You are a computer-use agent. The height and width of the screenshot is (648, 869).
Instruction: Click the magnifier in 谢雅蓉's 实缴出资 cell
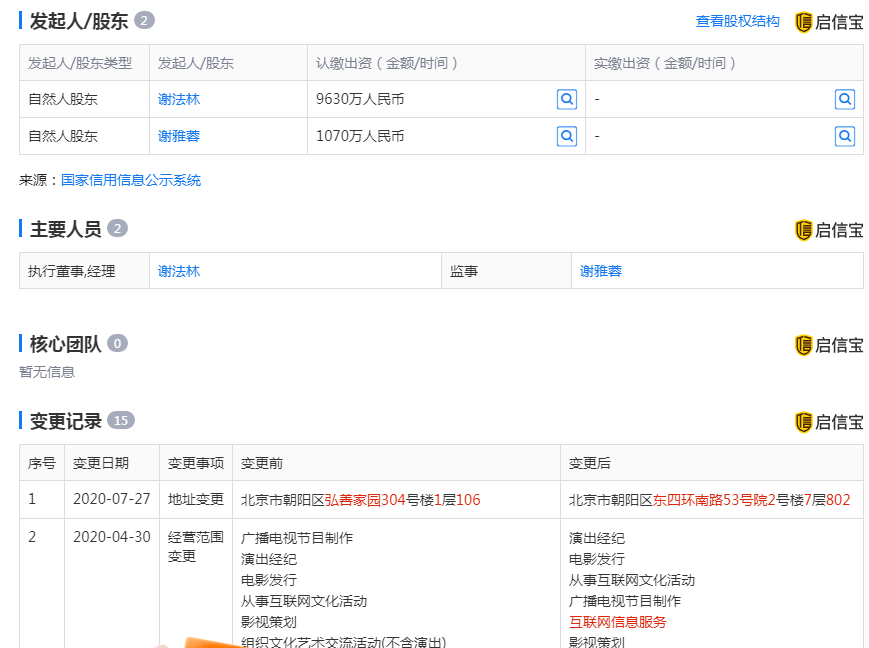pyautogui.click(x=845, y=136)
